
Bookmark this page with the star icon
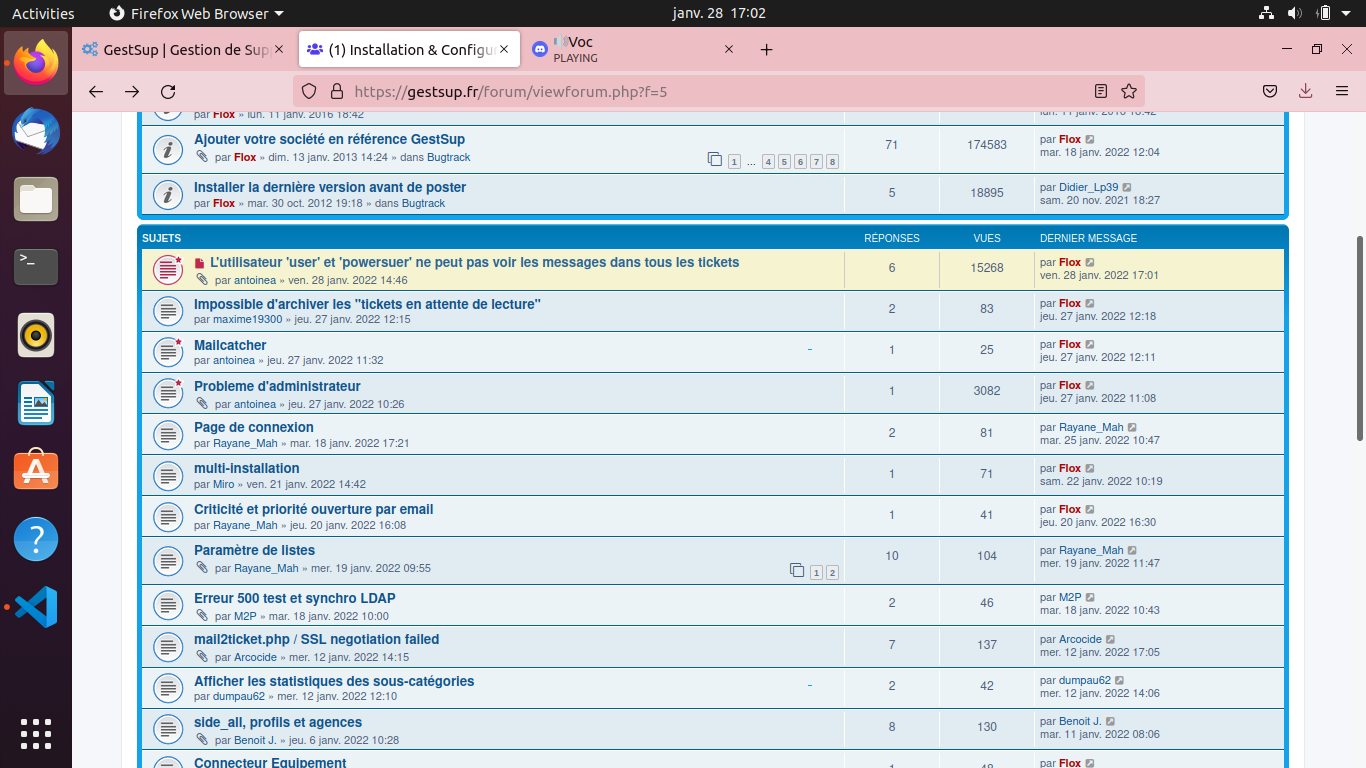(x=1129, y=91)
